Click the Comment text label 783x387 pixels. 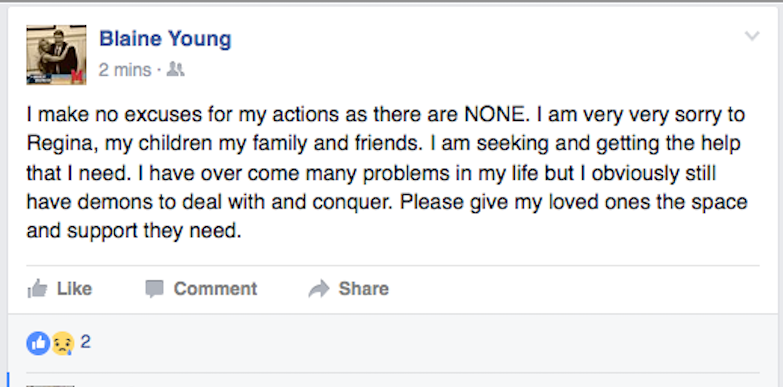[x=215, y=289]
